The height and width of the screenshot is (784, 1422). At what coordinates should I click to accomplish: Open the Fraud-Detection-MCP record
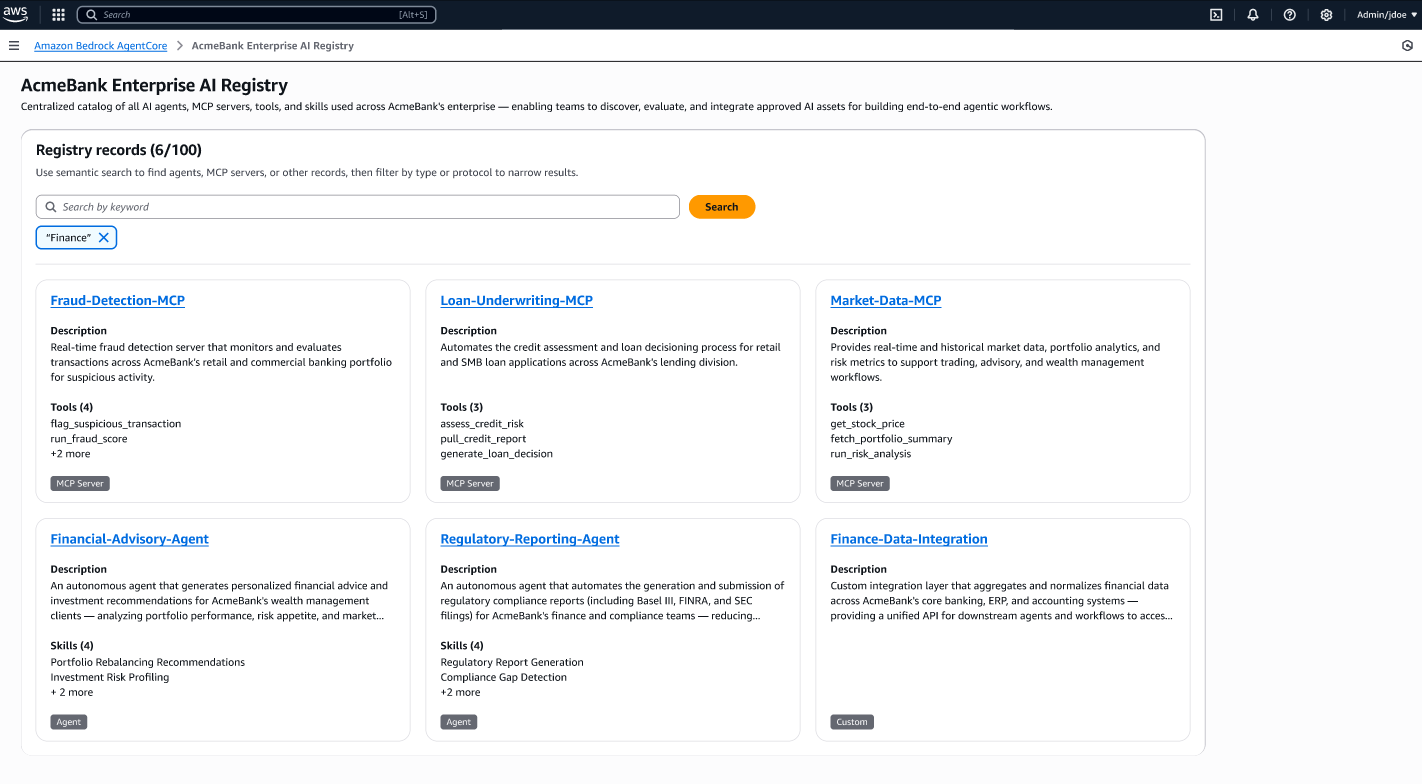[x=117, y=300]
